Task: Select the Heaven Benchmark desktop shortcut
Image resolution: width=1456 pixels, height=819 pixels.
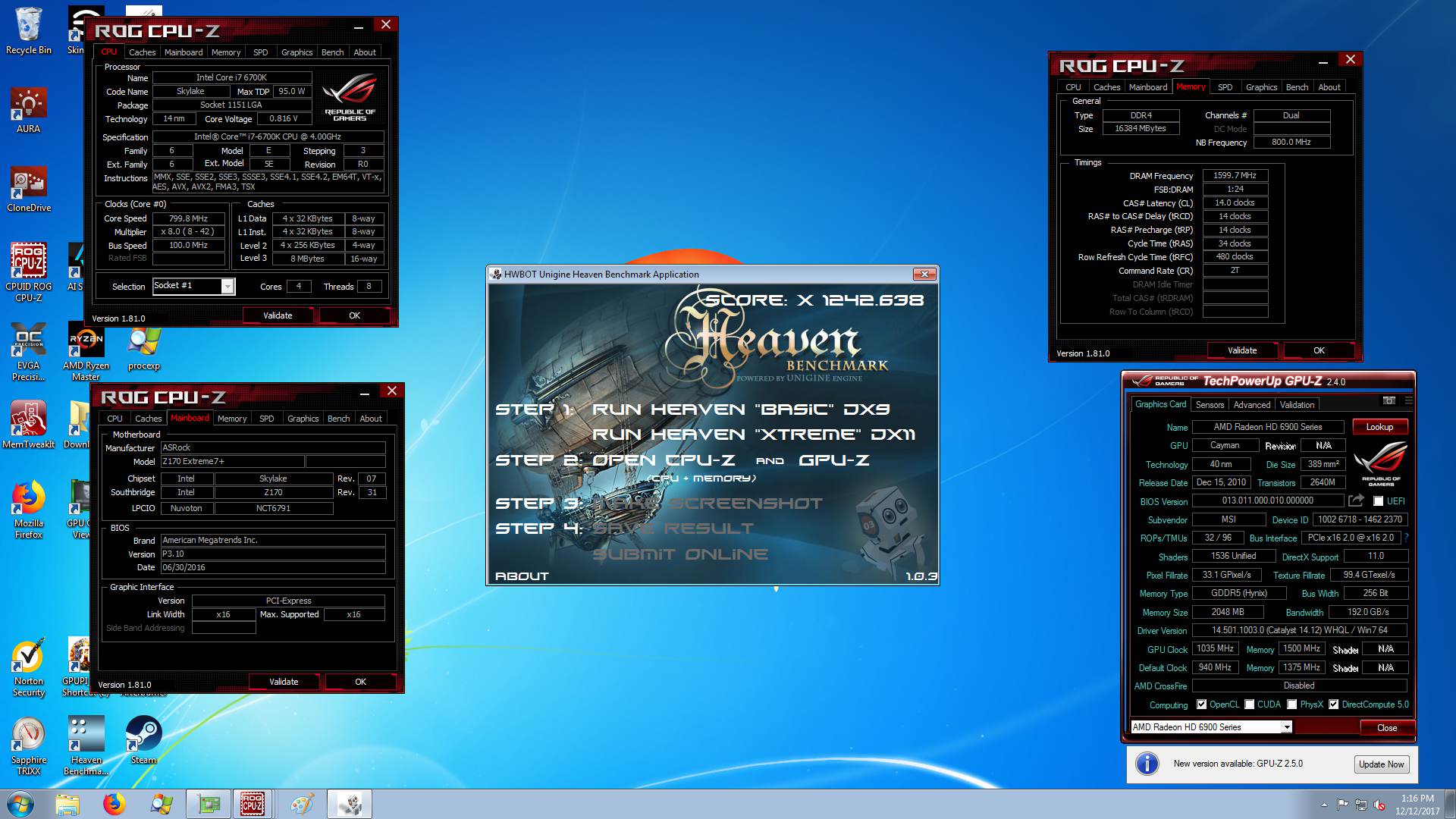Action: (86, 746)
